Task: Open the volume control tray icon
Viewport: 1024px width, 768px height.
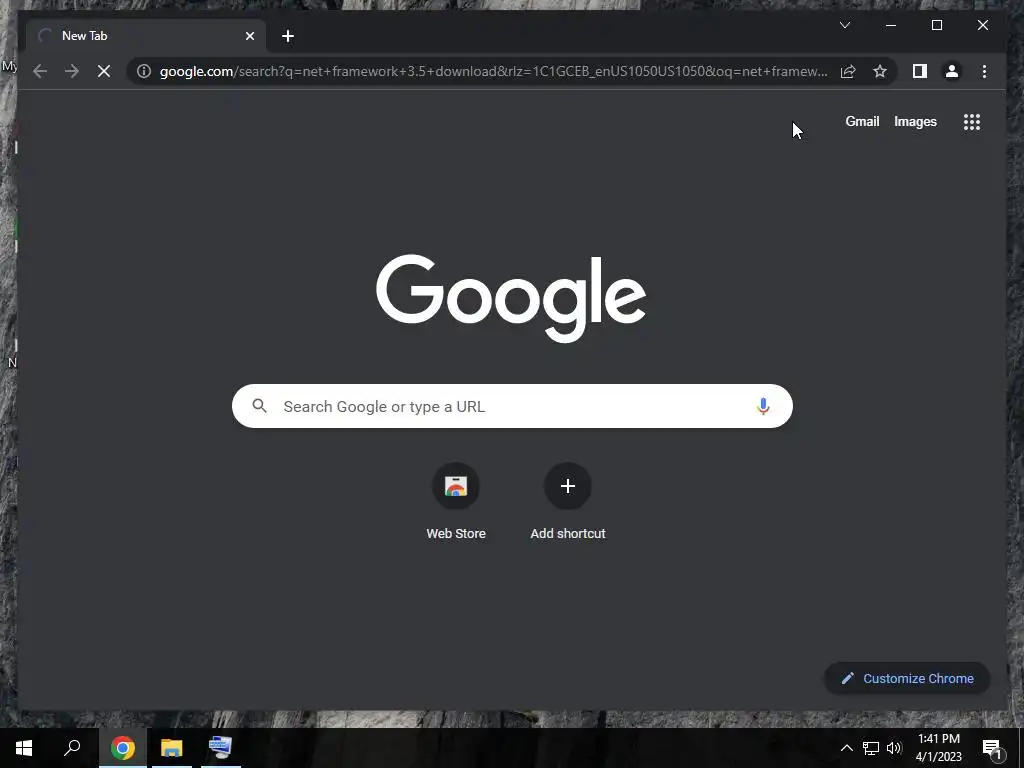Action: pyautogui.click(x=894, y=748)
